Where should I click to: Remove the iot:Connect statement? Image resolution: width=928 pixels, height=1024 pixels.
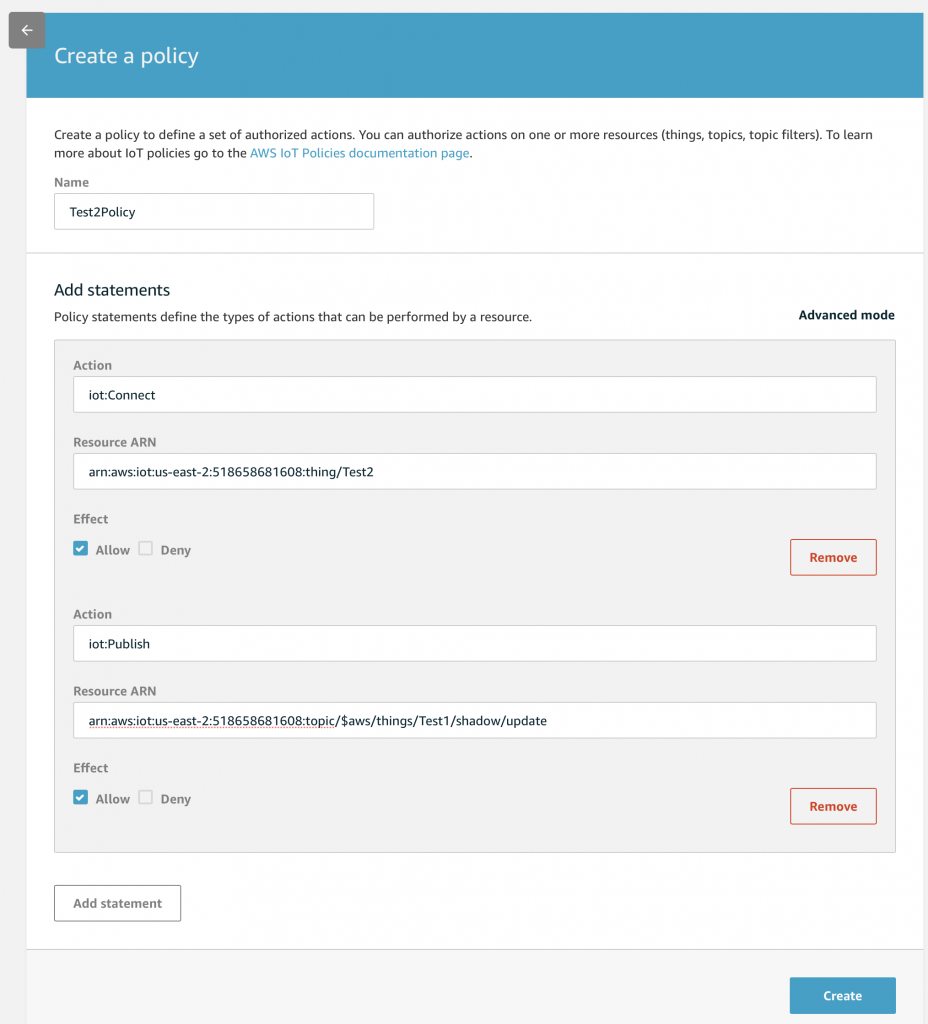pos(833,557)
